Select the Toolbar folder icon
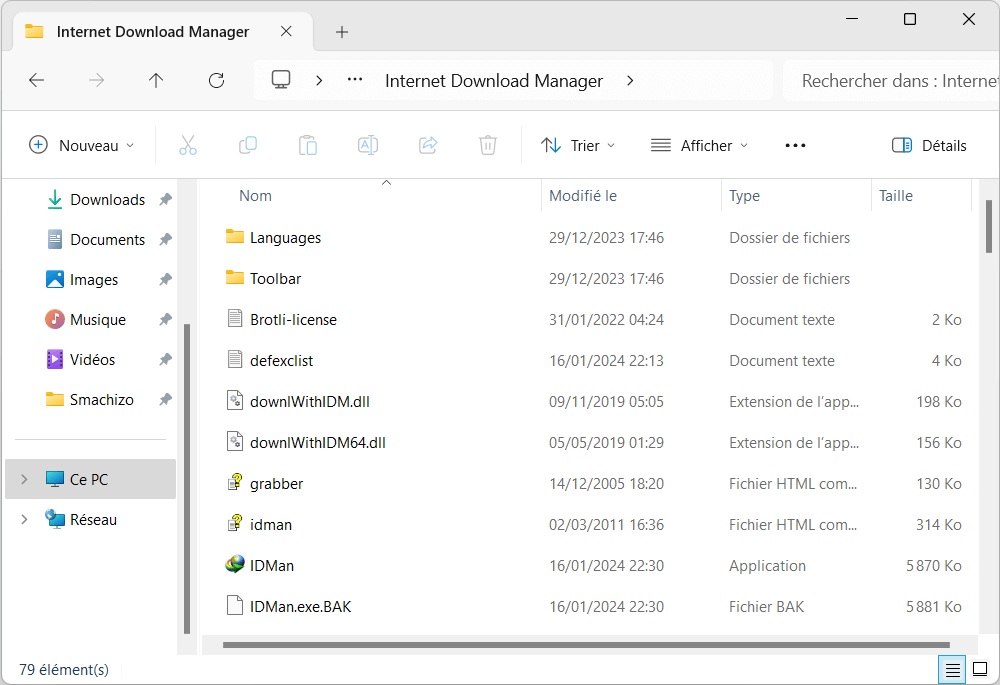The height and width of the screenshot is (685, 1000). point(235,277)
